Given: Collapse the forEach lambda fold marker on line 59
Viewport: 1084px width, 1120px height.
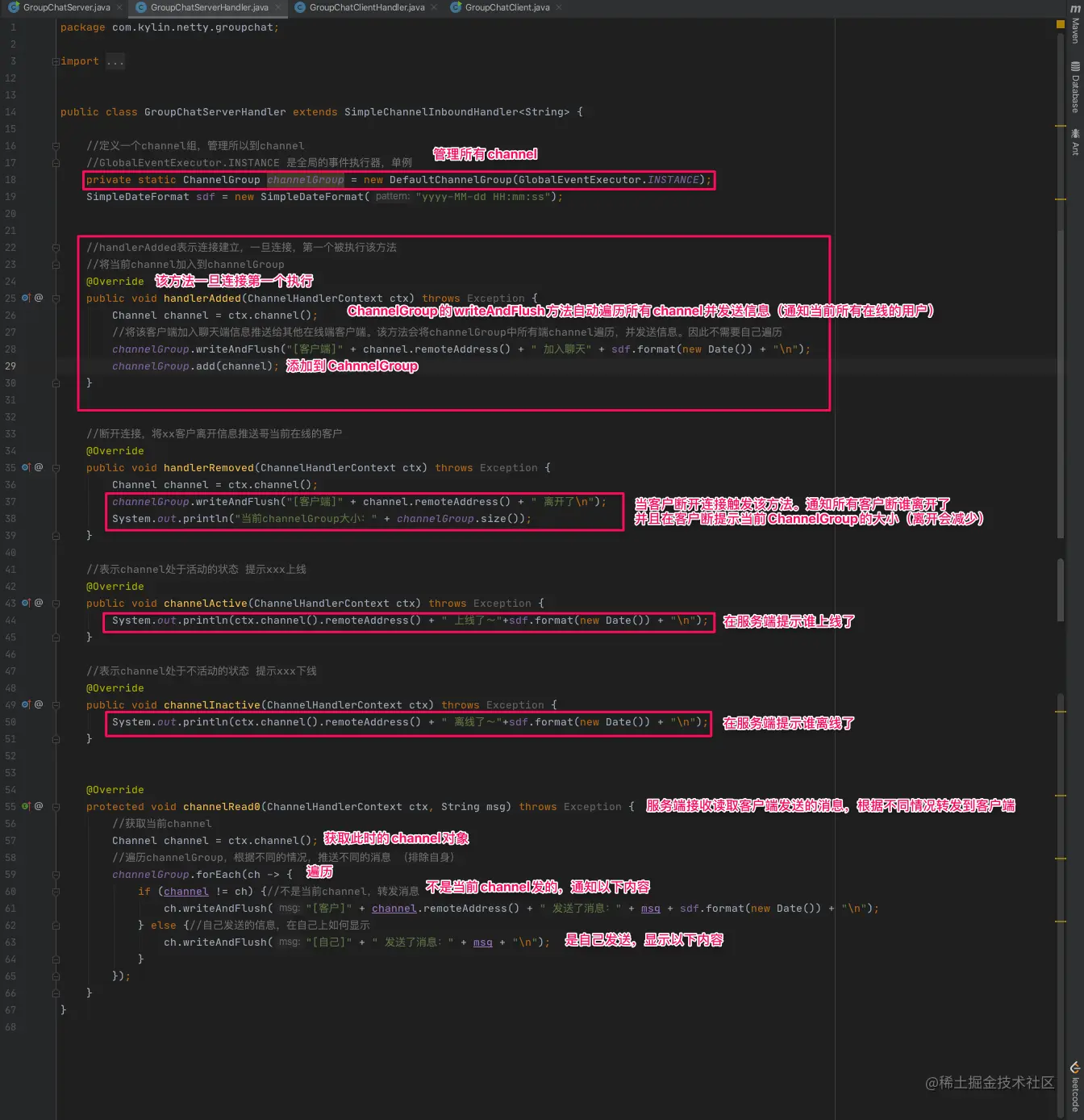Looking at the screenshot, I should (56, 874).
